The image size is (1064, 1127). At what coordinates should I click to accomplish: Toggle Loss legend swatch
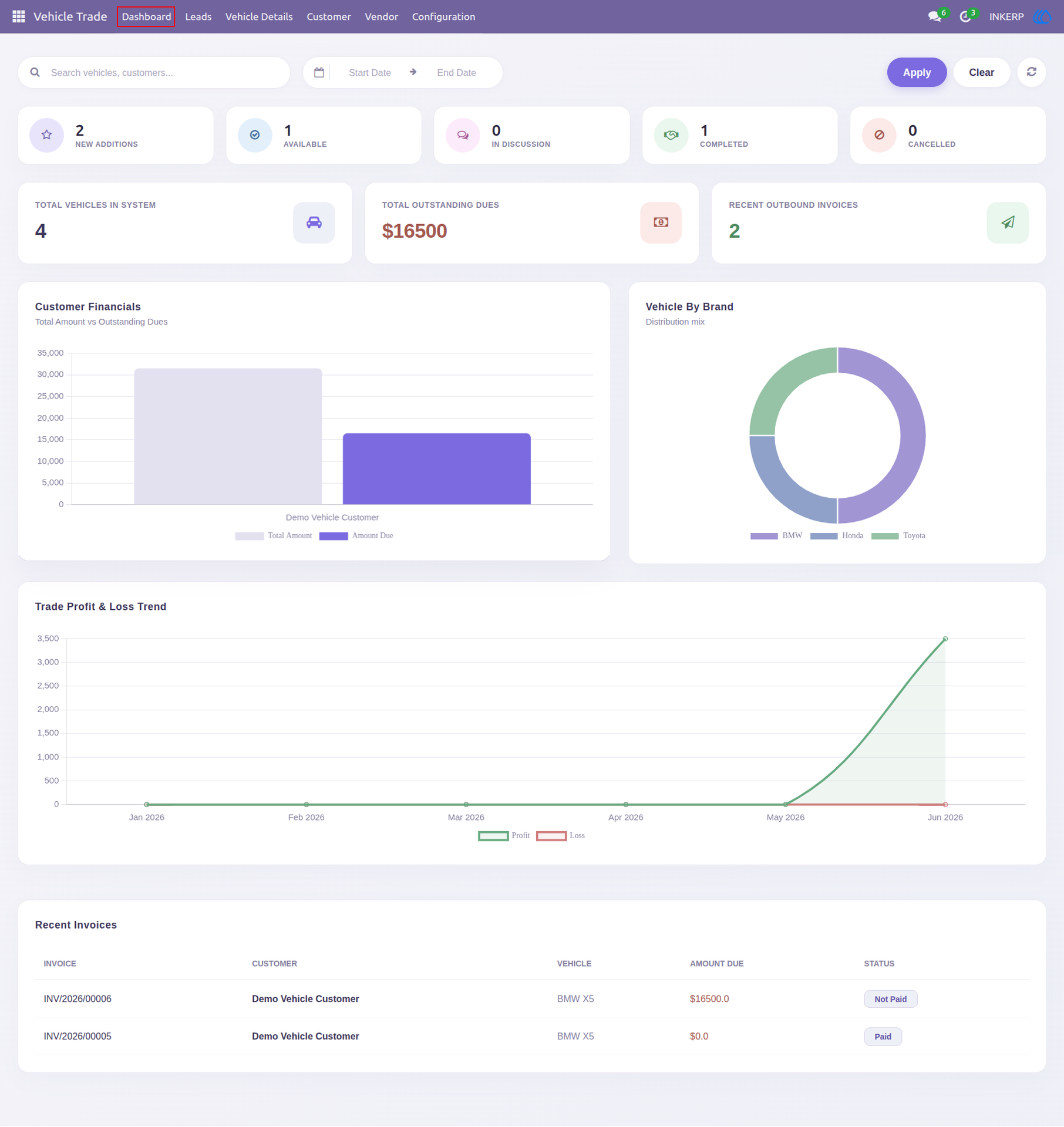(x=551, y=836)
